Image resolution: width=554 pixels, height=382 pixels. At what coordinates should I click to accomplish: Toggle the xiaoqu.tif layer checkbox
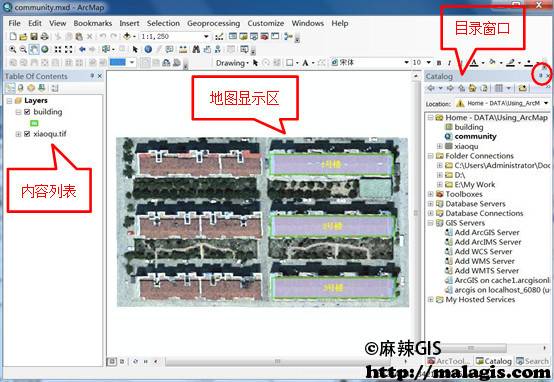point(27,134)
